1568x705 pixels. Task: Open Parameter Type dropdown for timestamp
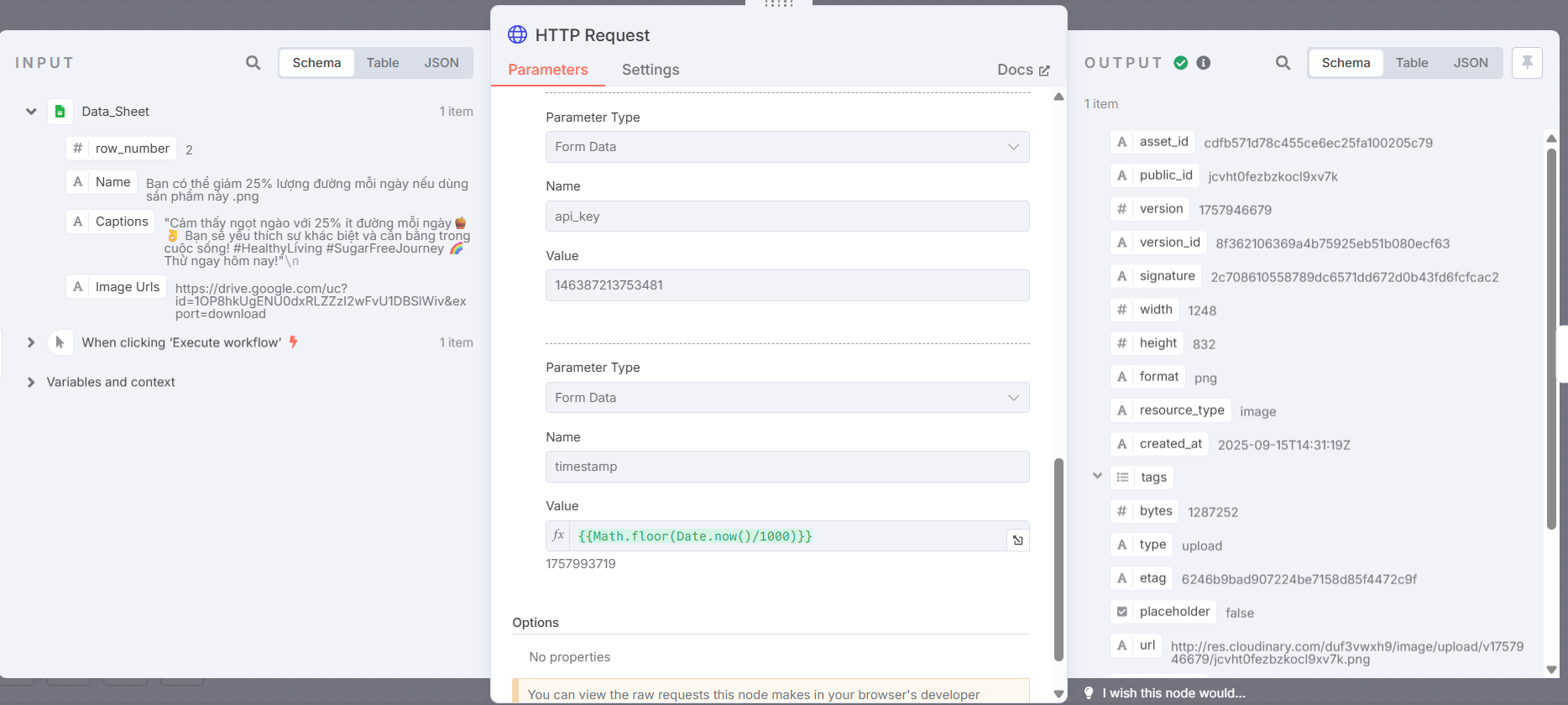[x=787, y=398]
